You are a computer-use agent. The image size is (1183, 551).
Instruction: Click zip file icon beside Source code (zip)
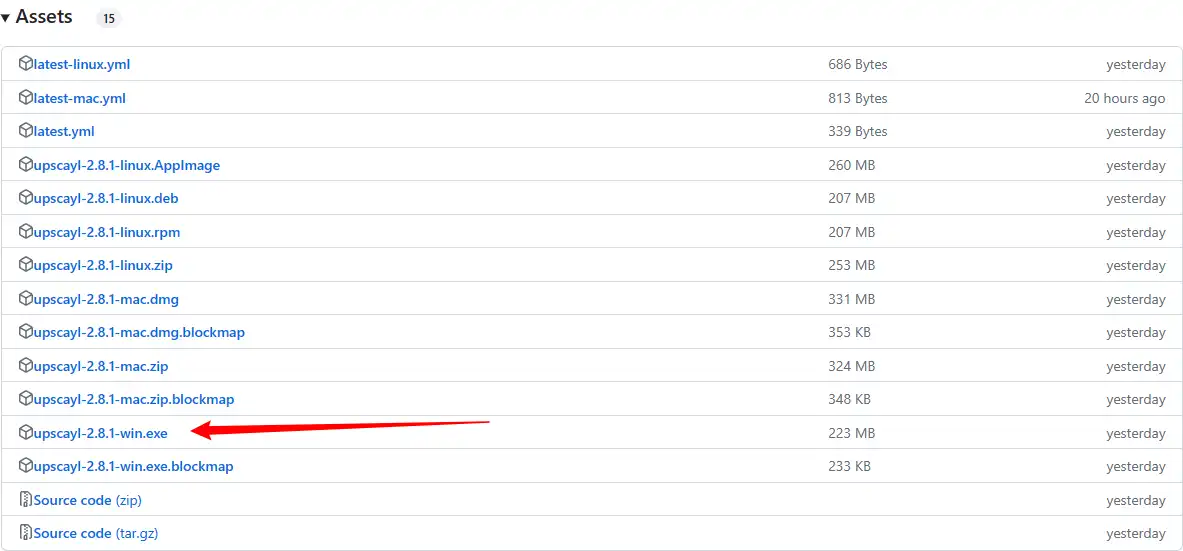click(26, 500)
